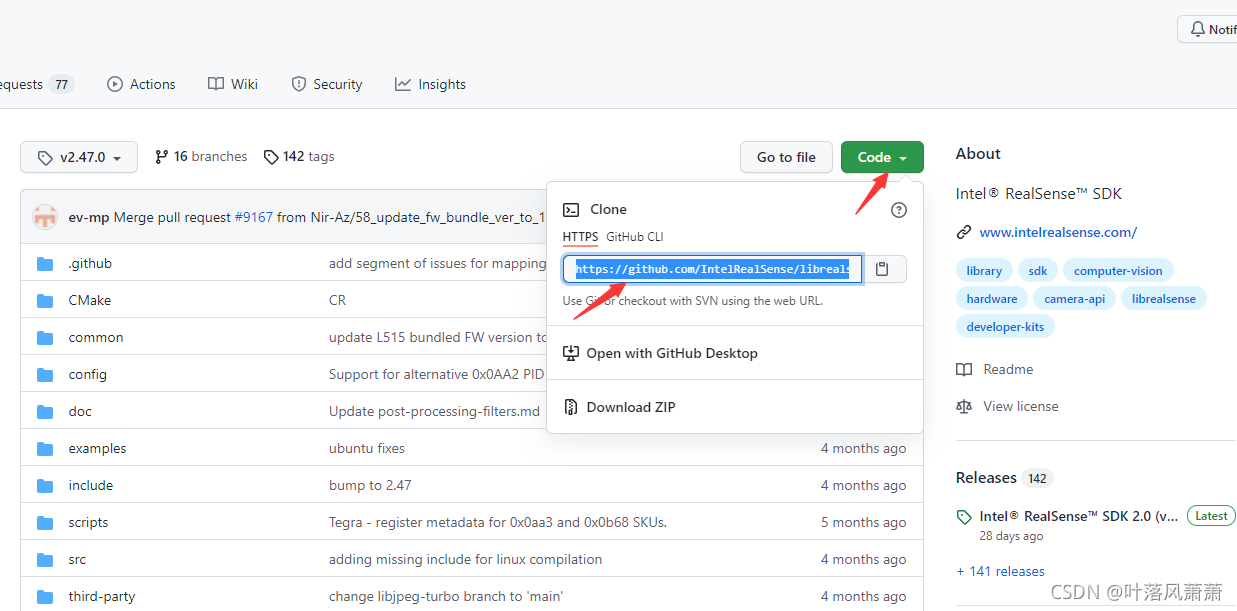Open the scripts folder
Image resolution: width=1237 pixels, height=611 pixels.
[89, 522]
